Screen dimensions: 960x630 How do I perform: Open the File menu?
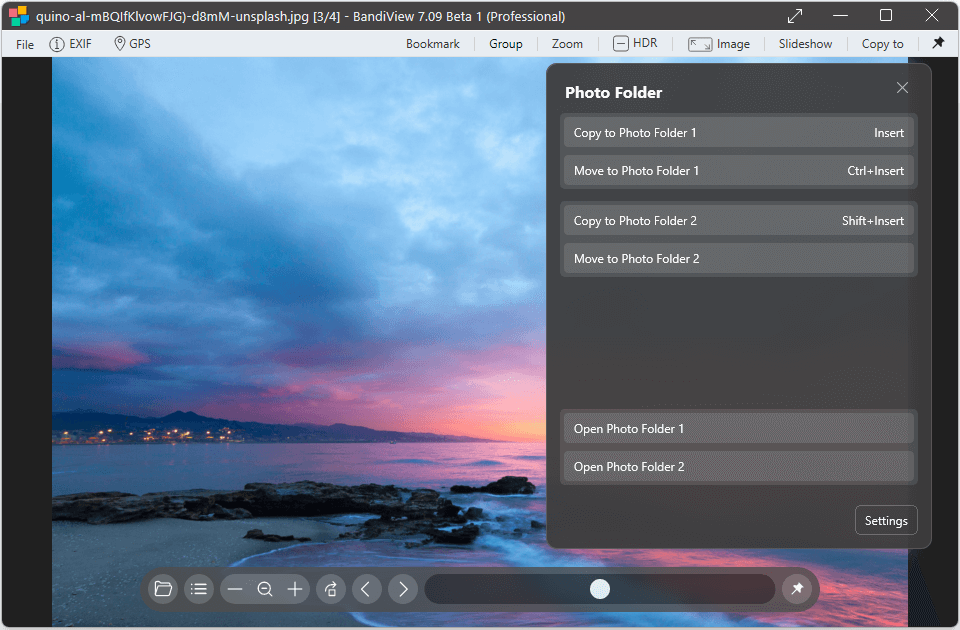coord(25,44)
